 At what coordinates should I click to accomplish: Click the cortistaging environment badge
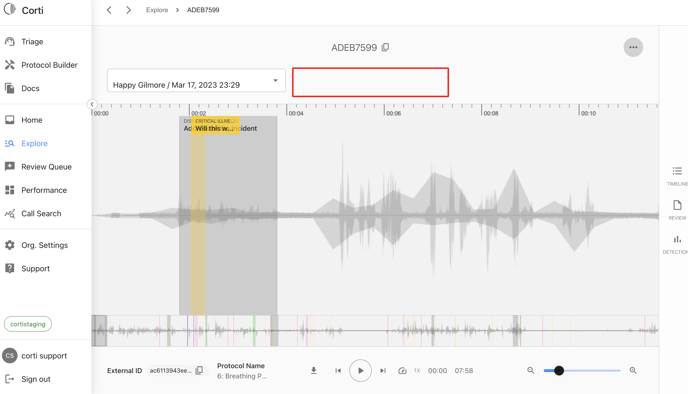(28, 324)
